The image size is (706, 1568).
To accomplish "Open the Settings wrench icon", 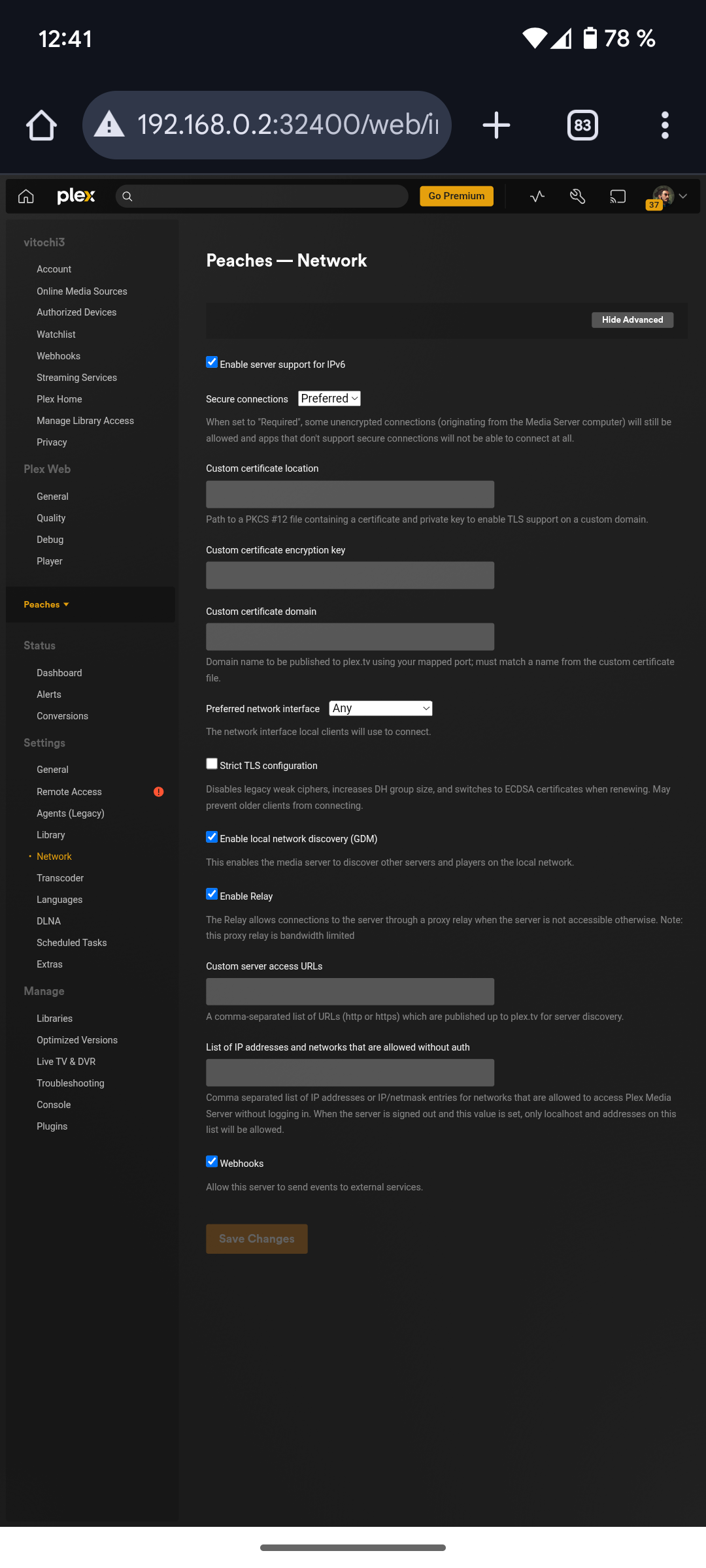I will [x=577, y=197].
